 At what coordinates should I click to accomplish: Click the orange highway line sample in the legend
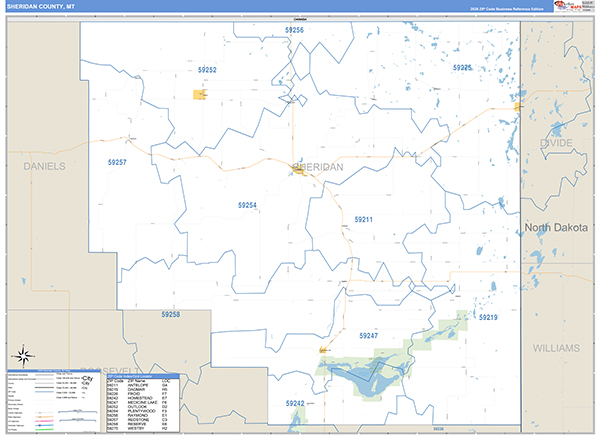[44, 417]
